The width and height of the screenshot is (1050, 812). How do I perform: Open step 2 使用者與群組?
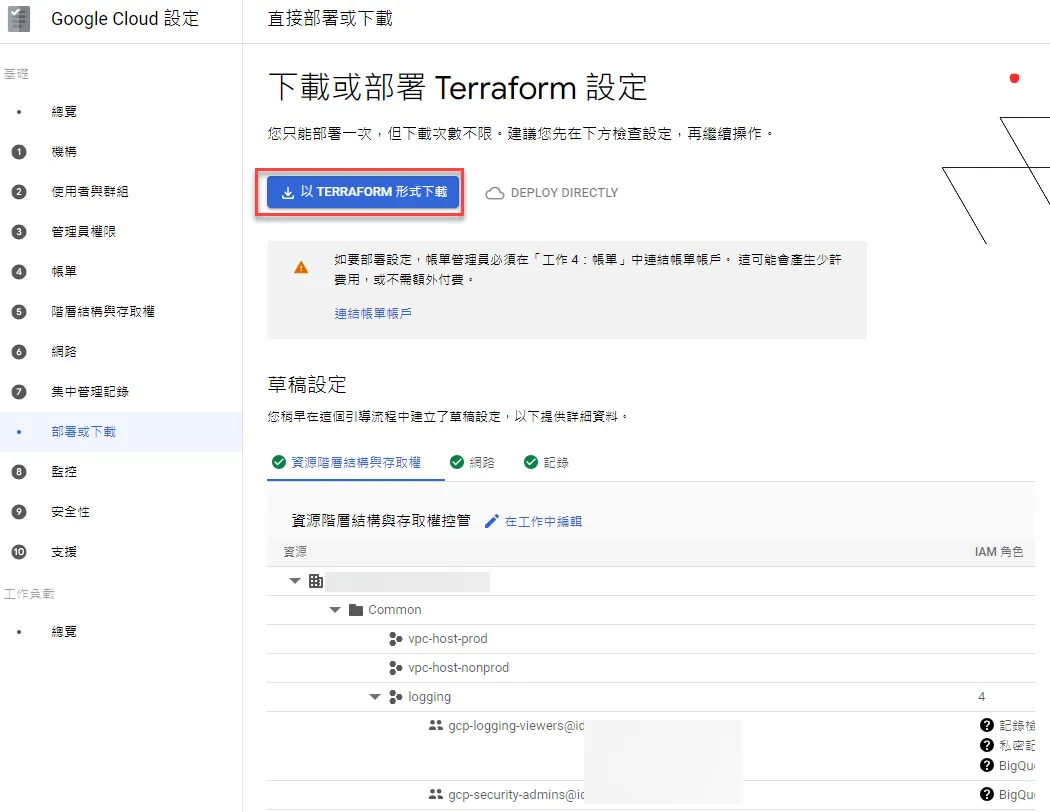click(90, 191)
